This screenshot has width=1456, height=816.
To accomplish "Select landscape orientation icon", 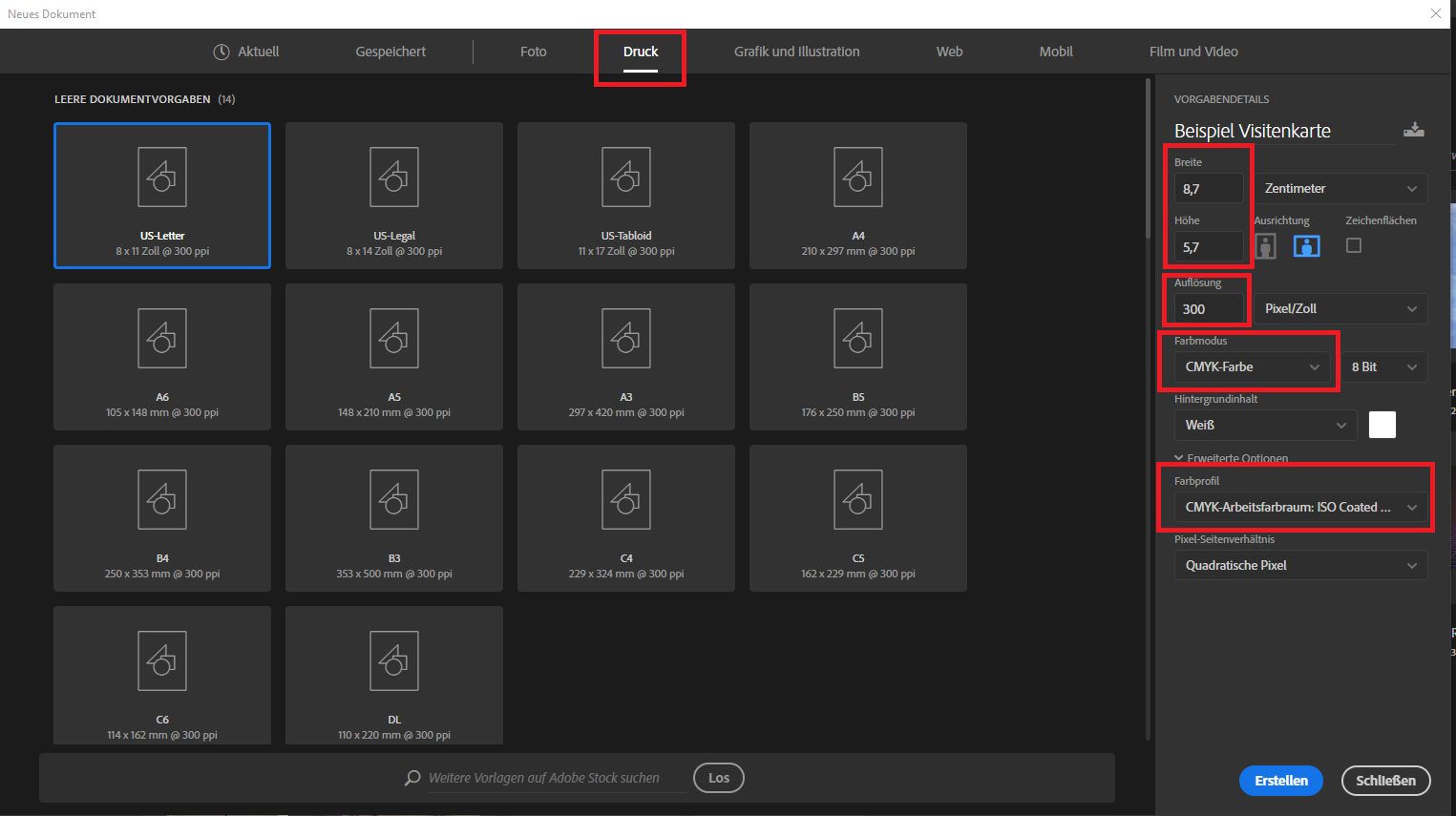I will click(1306, 246).
